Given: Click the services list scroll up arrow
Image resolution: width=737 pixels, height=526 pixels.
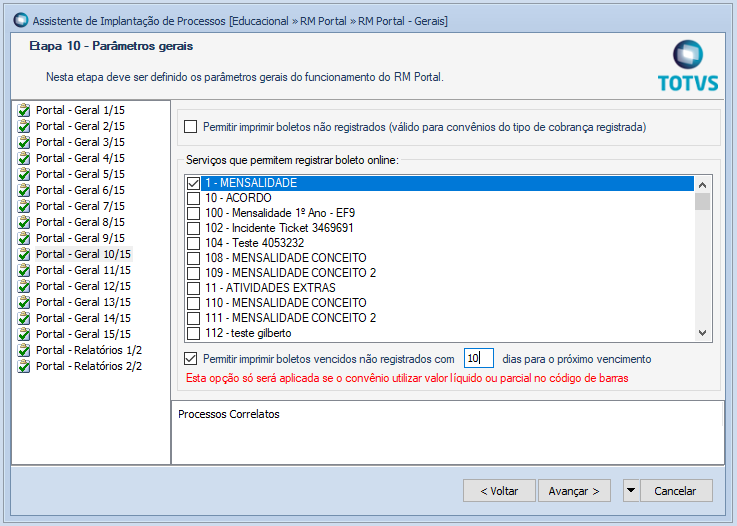Looking at the screenshot, I should pyautogui.click(x=703, y=185).
